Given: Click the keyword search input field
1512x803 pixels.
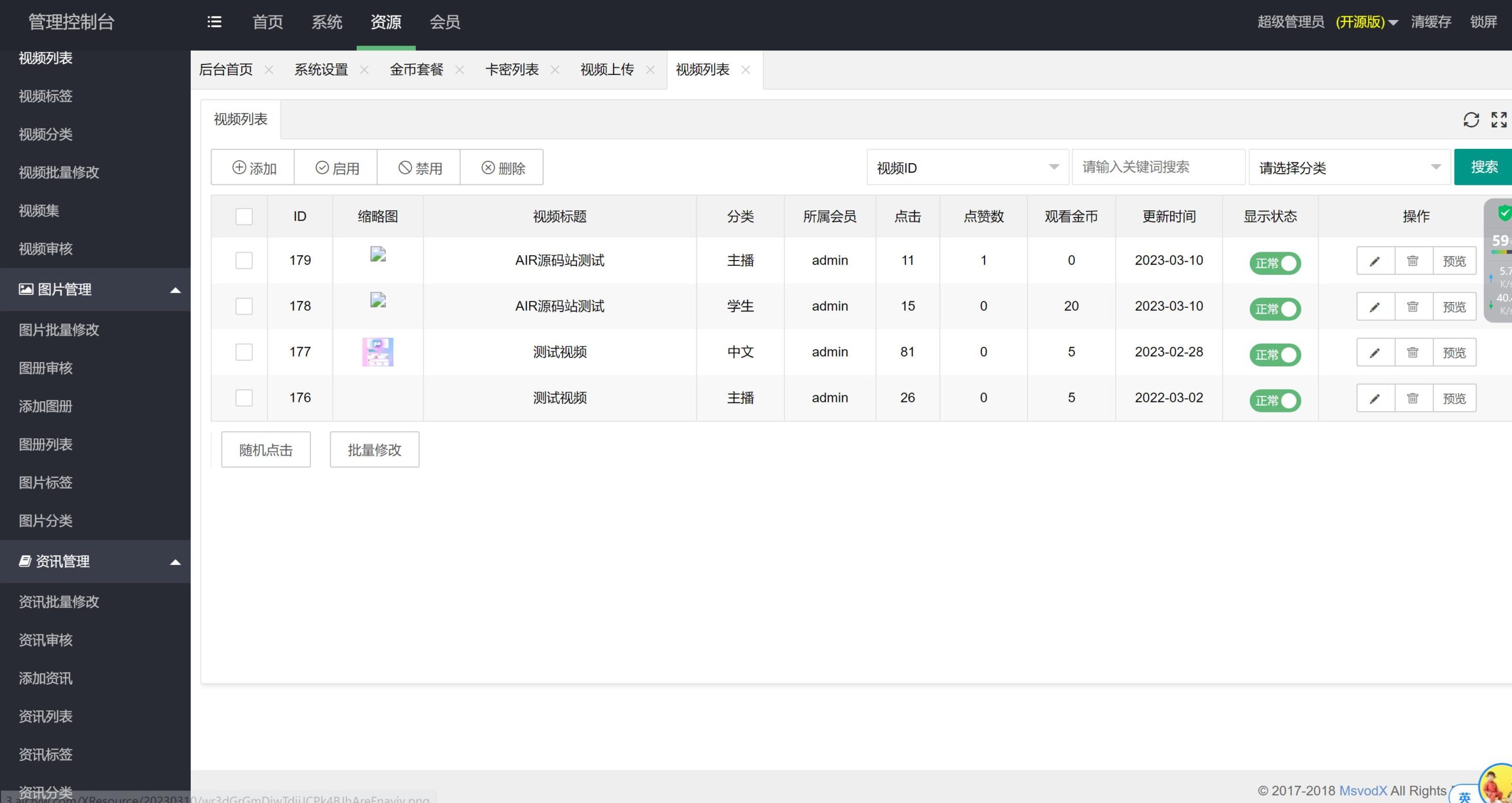Looking at the screenshot, I should point(1158,167).
